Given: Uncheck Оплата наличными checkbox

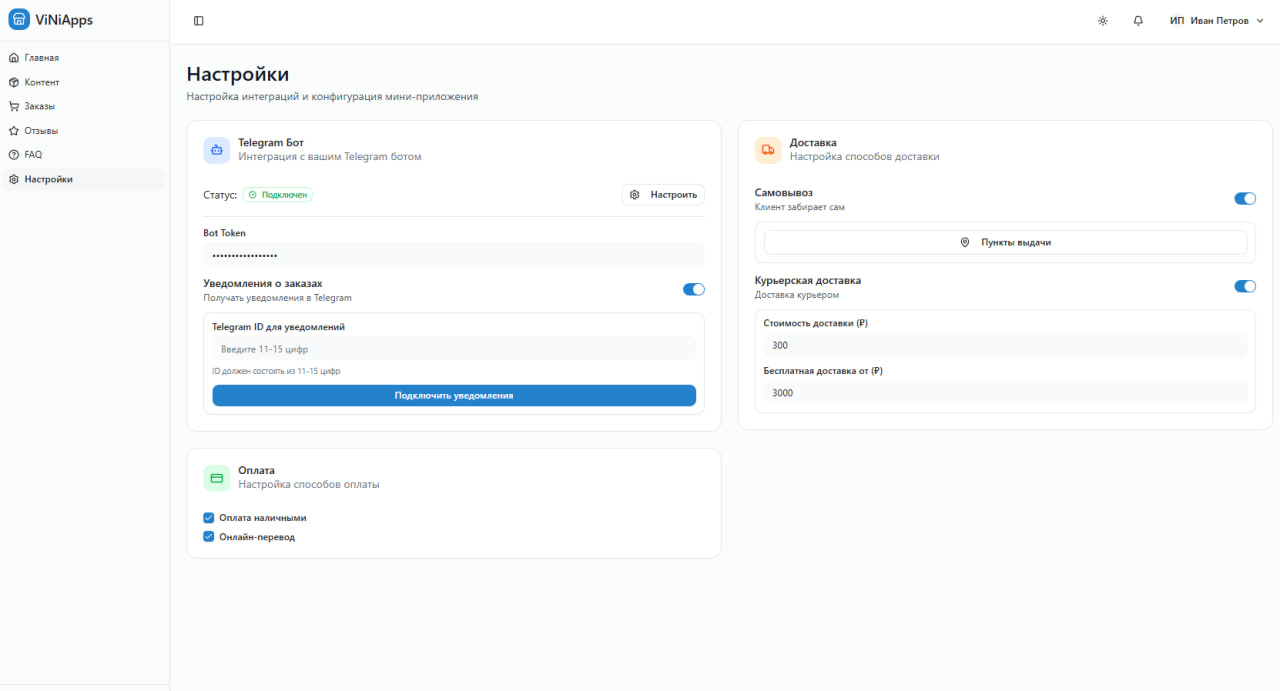Looking at the screenshot, I should tap(209, 518).
